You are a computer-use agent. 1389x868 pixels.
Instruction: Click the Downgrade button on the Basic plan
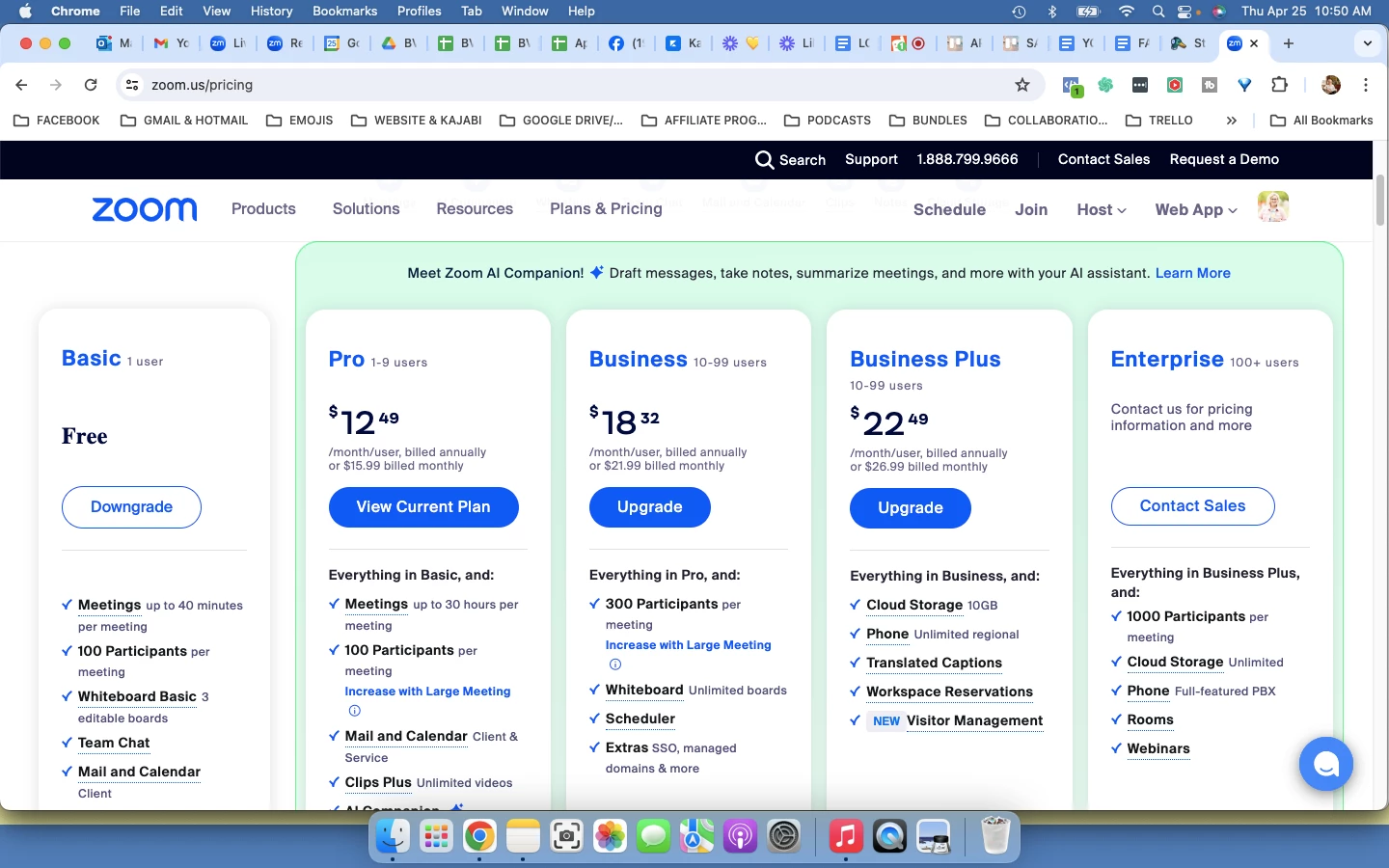point(131,507)
